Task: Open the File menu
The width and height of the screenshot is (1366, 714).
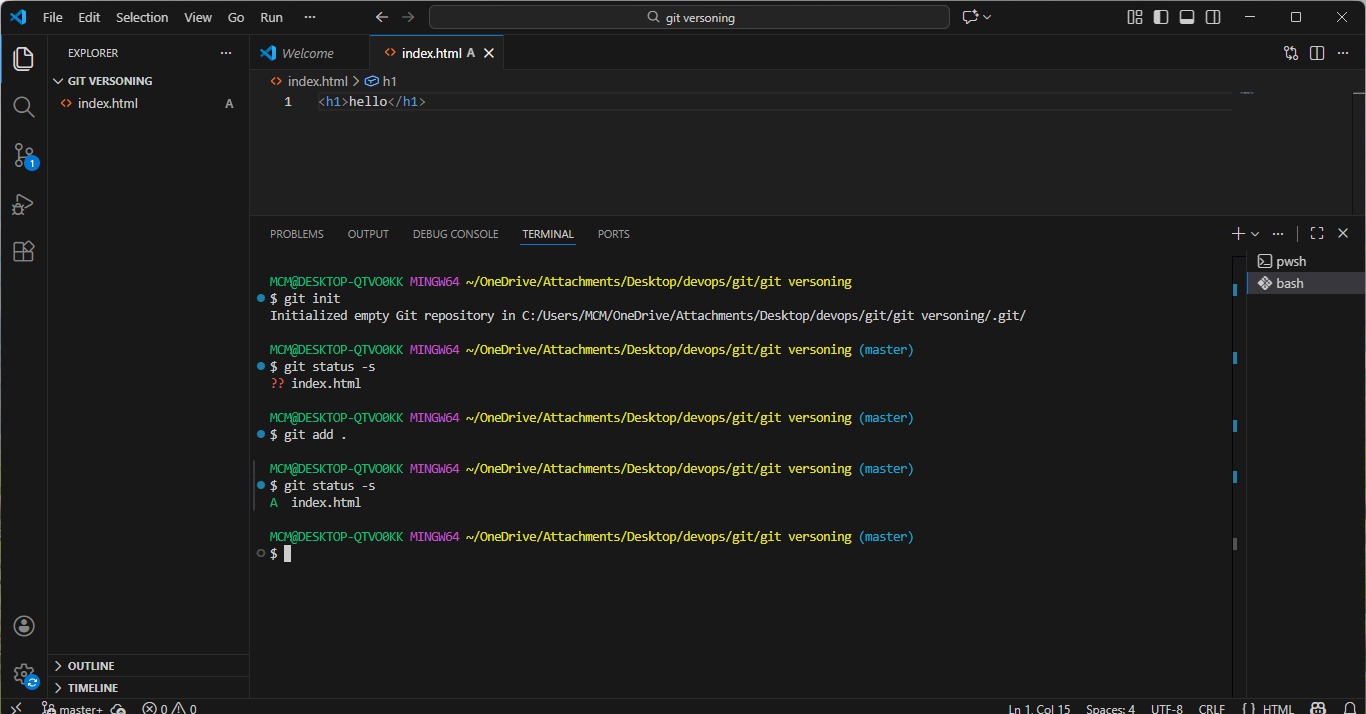Action: coord(53,17)
